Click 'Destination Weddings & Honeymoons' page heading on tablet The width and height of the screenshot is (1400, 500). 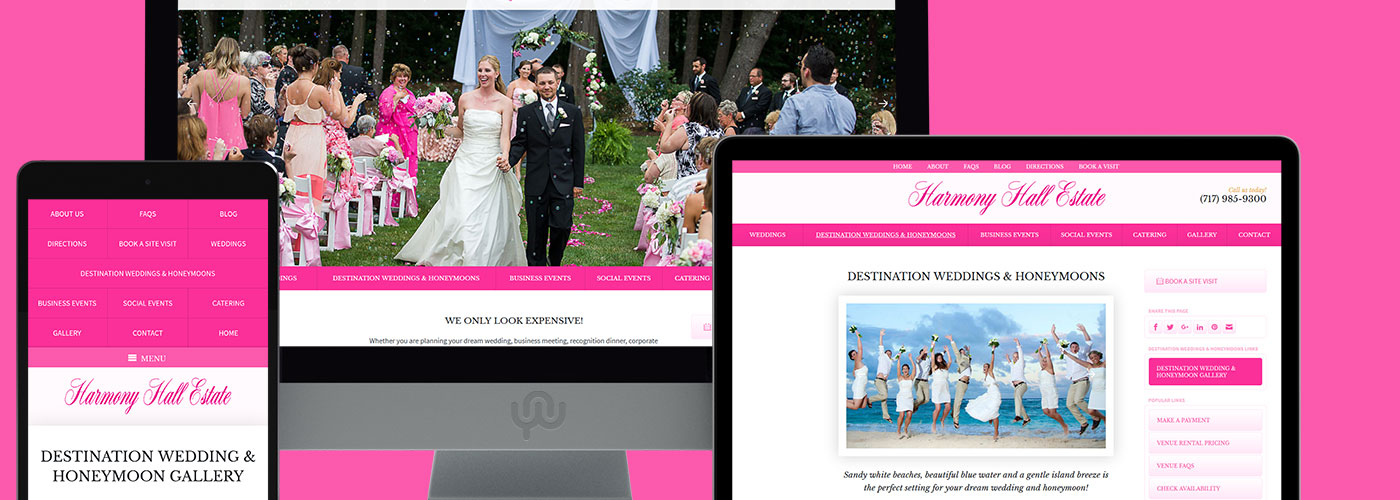(976, 276)
